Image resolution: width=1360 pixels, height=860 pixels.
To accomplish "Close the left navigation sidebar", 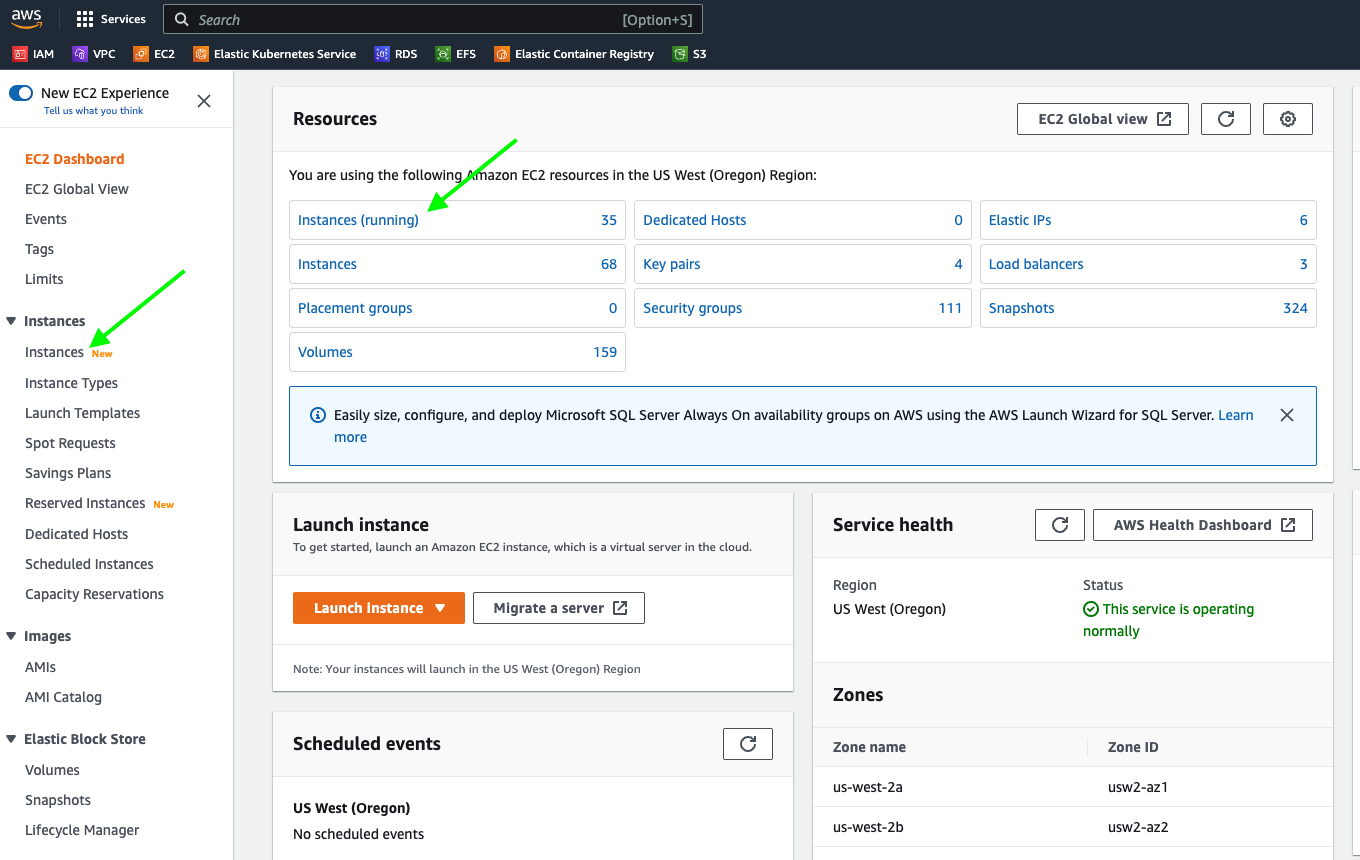I will click(x=204, y=101).
